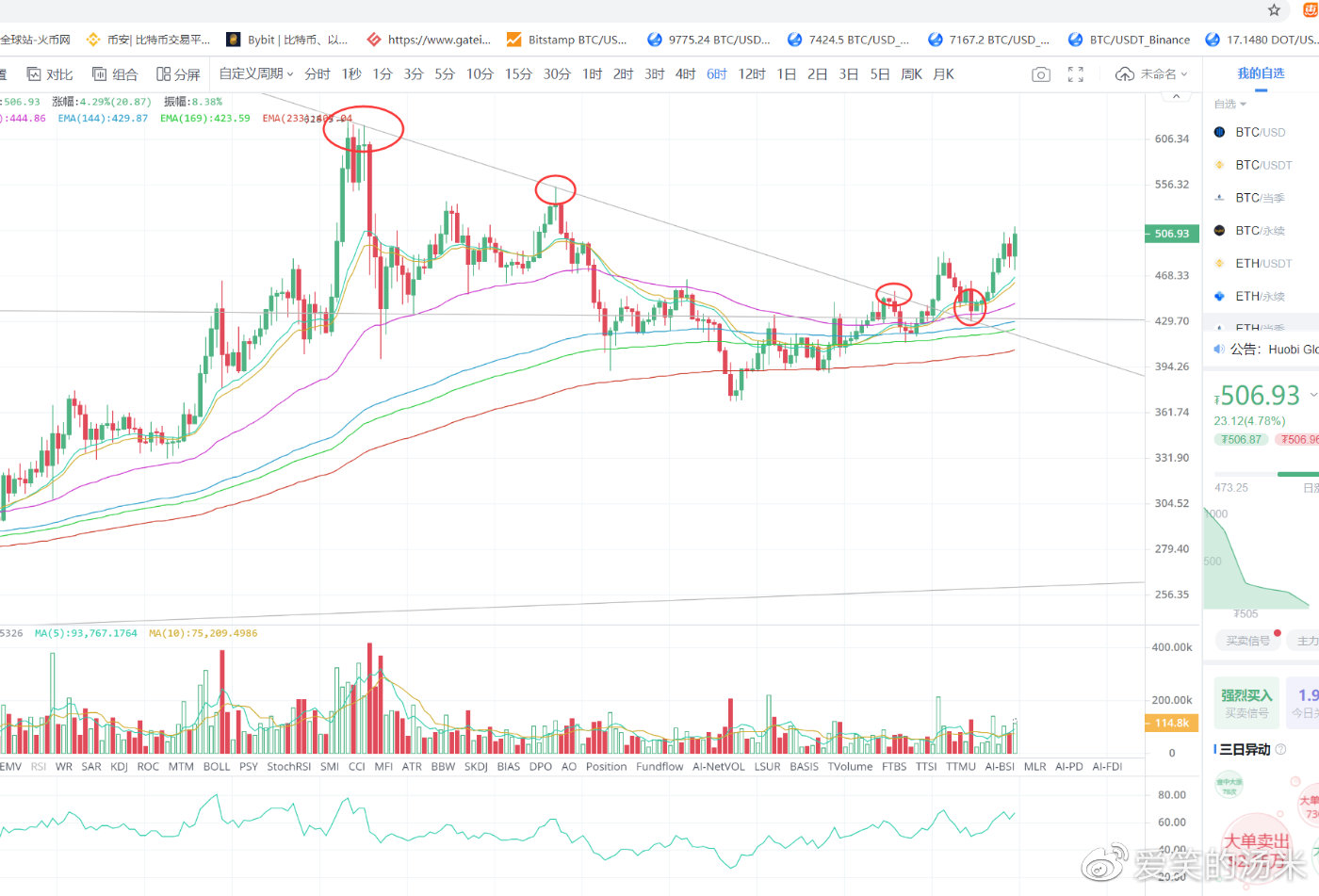Click the cloud upload save icon
This screenshot has height=896, width=1319.
[1124, 74]
